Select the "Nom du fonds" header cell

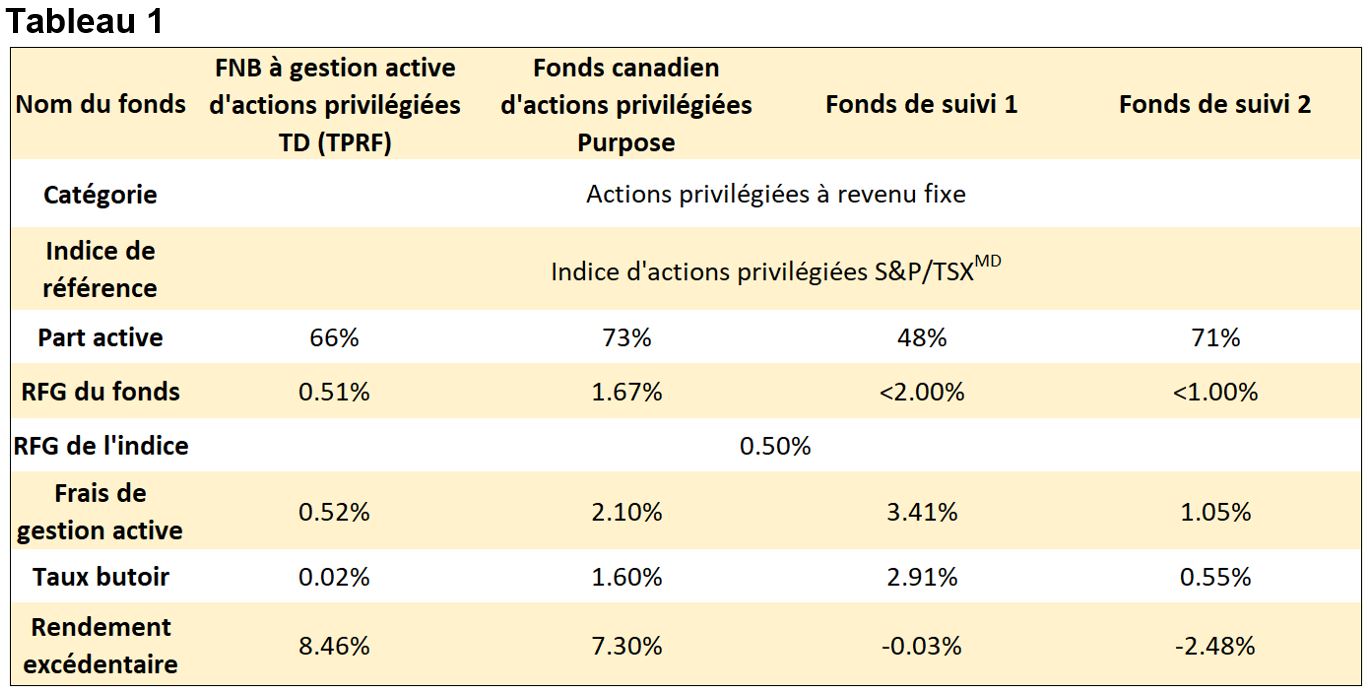[x=100, y=104]
